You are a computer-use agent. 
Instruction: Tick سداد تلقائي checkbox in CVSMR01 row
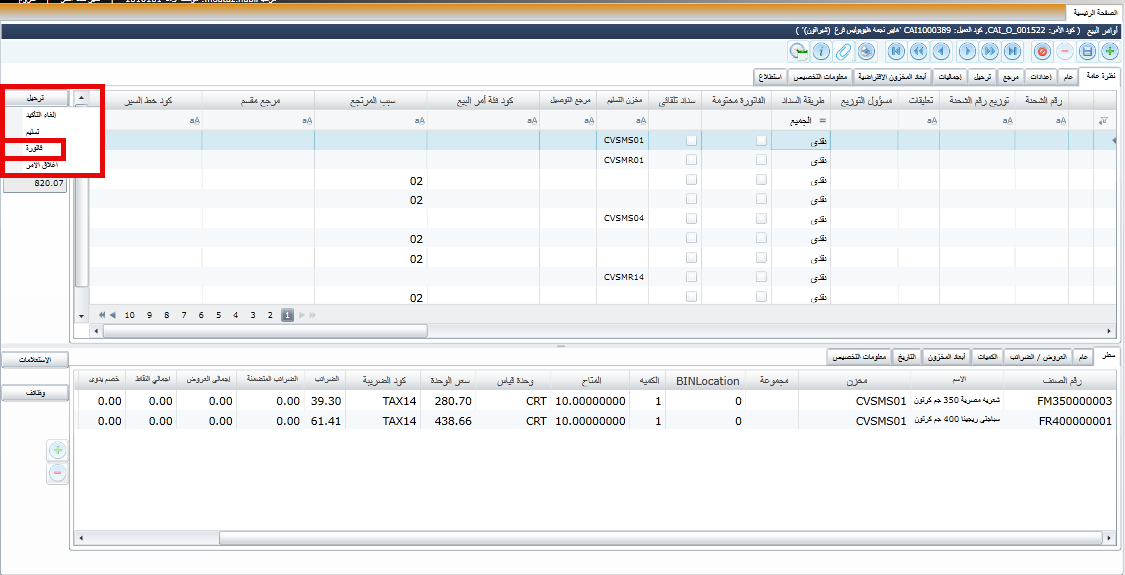pyautogui.click(x=691, y=160)
